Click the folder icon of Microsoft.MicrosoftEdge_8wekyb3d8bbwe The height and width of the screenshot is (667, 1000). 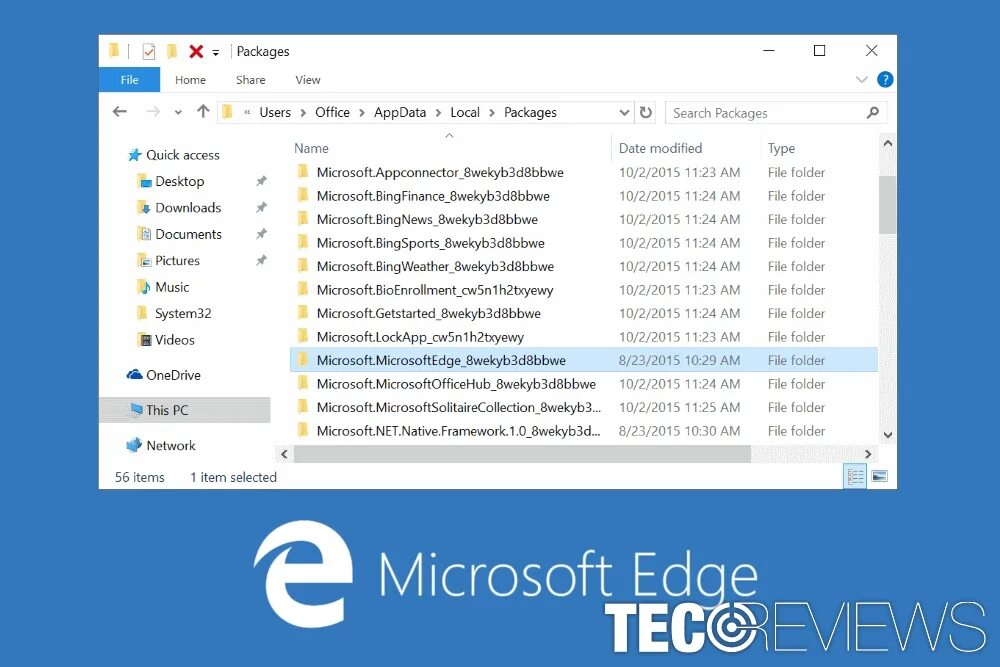pyautogui.click(x=303, y=360)
